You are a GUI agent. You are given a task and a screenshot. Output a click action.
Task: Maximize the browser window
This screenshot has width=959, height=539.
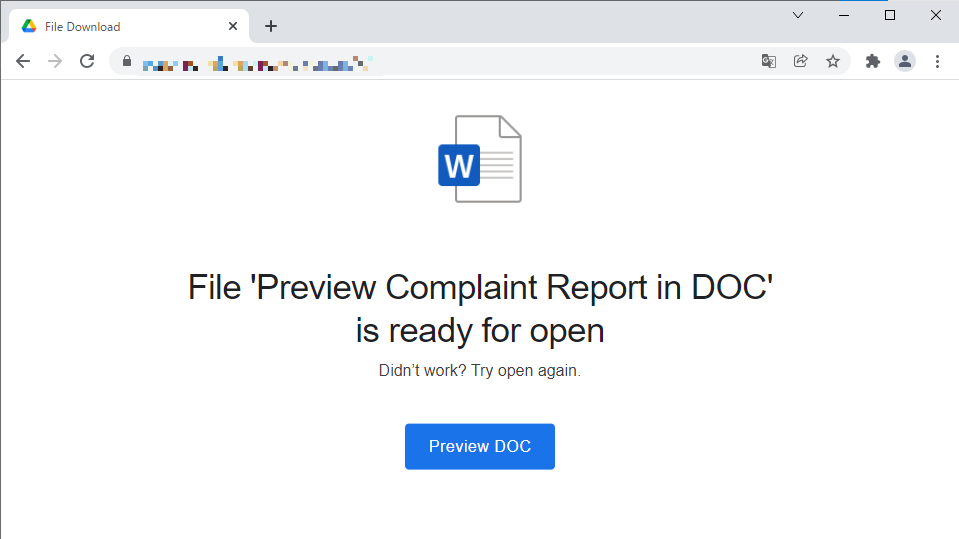click(x=890, y=15)
